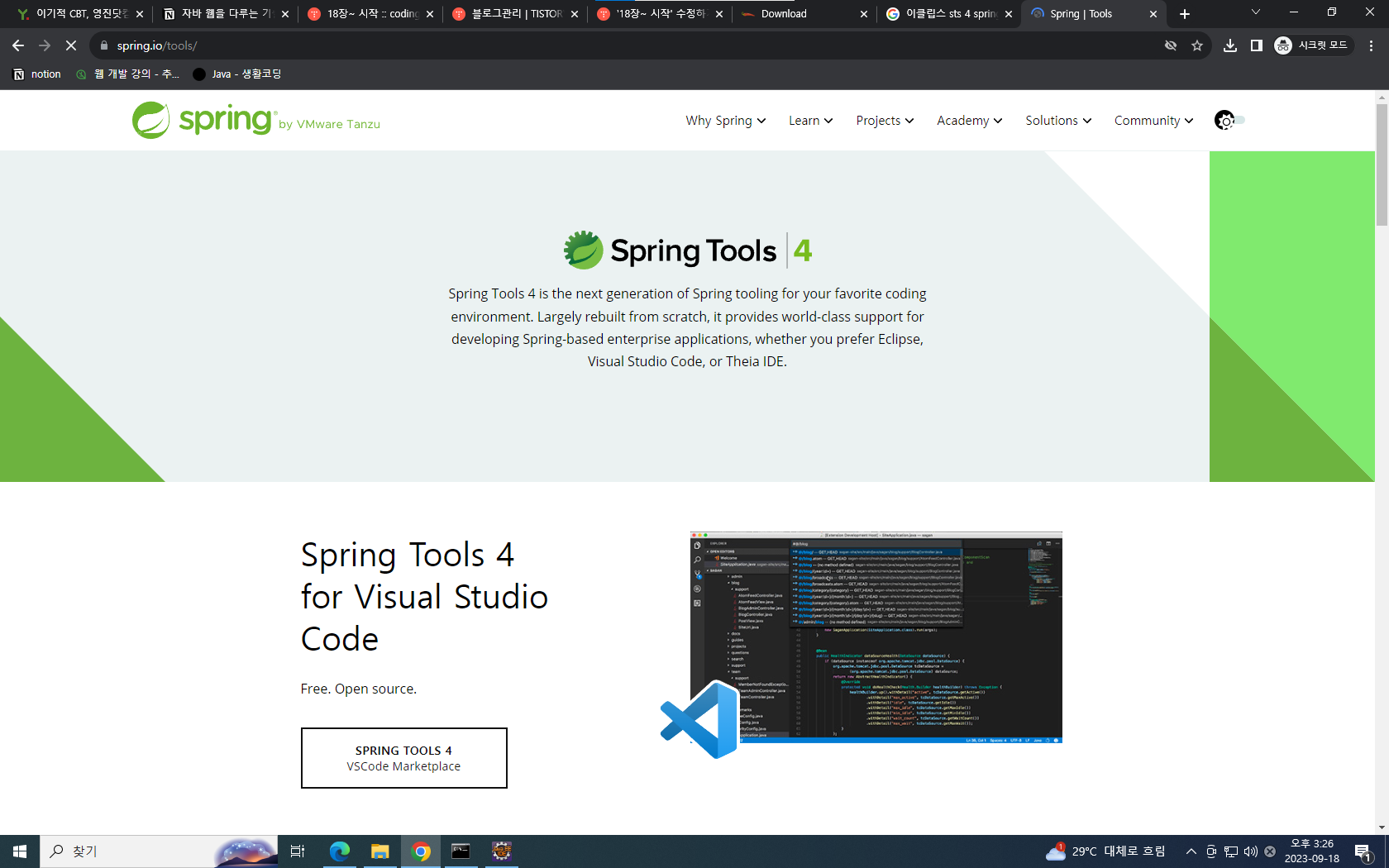Click the page vertical scrollbar thumb
Image resolution: width=1389 pixels, height=868 pixels.
click(x=1382, y=165)
